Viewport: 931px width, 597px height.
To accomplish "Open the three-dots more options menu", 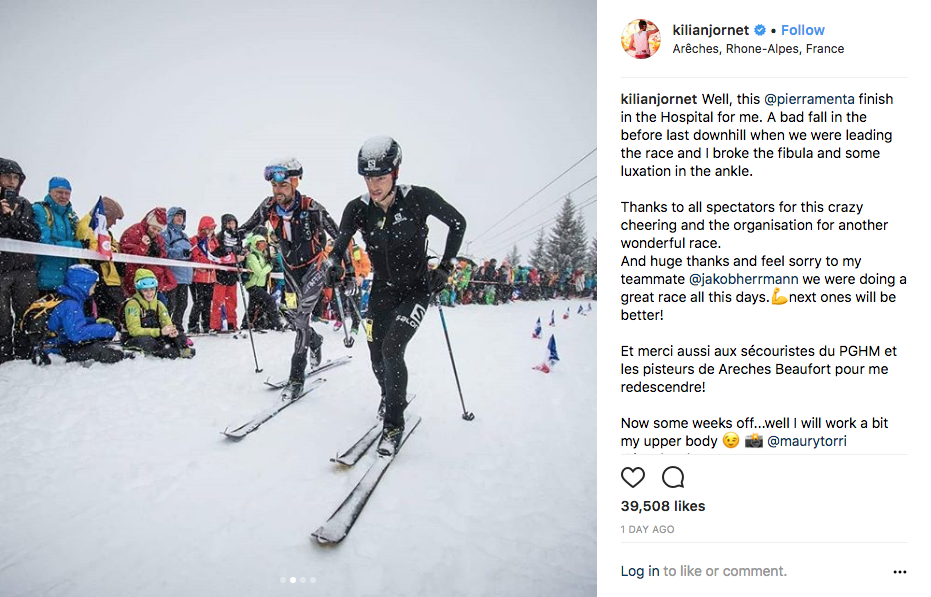I will pyautogui.click(x=900, y=571).
